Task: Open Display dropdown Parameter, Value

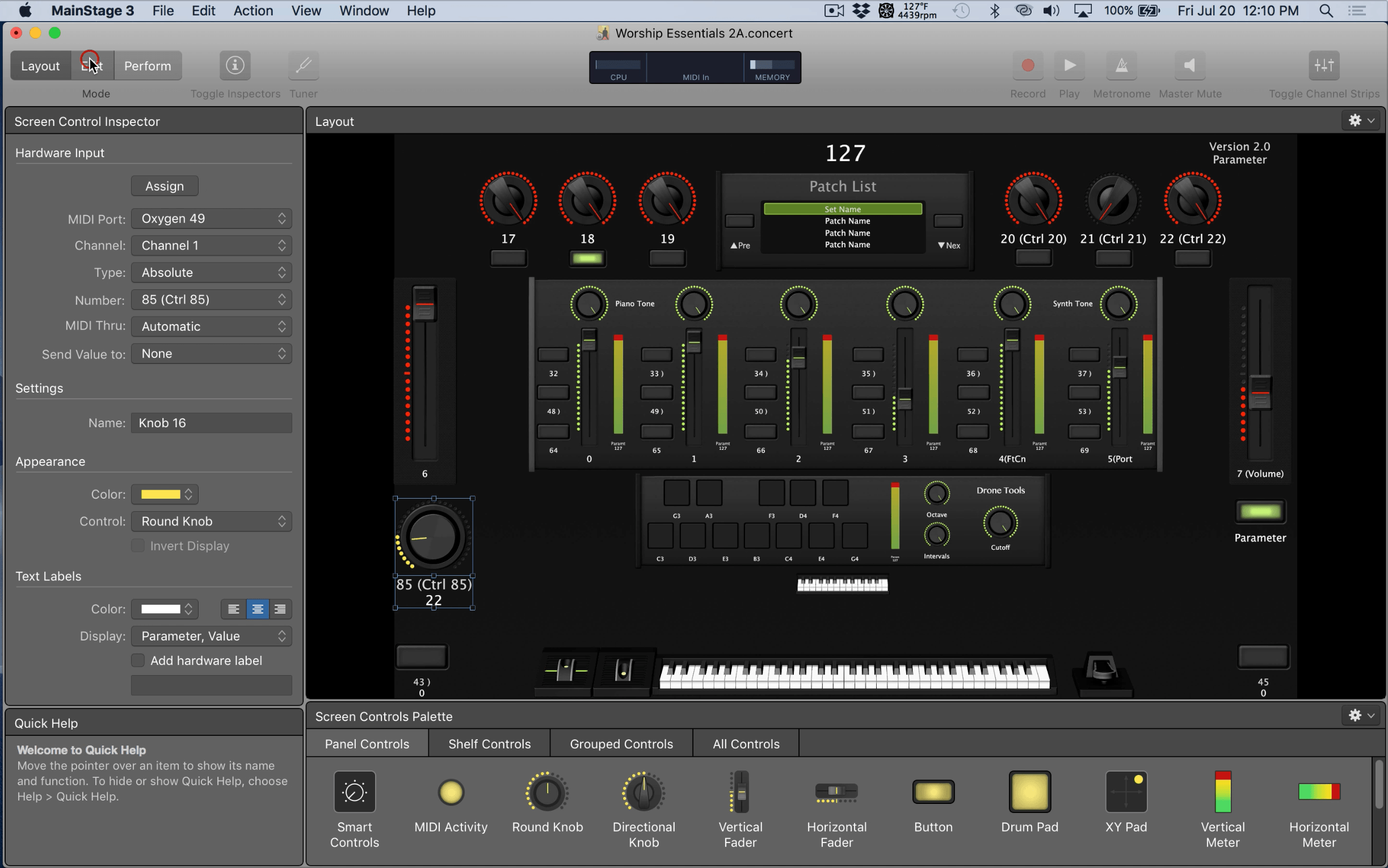Action: [211, 636]
